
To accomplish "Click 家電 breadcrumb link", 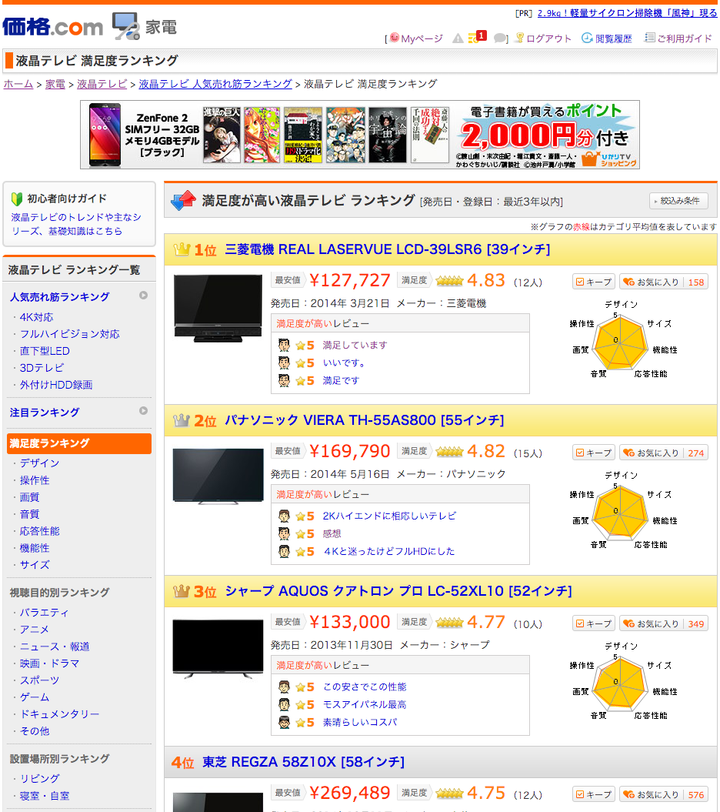I will coord(55,84).
